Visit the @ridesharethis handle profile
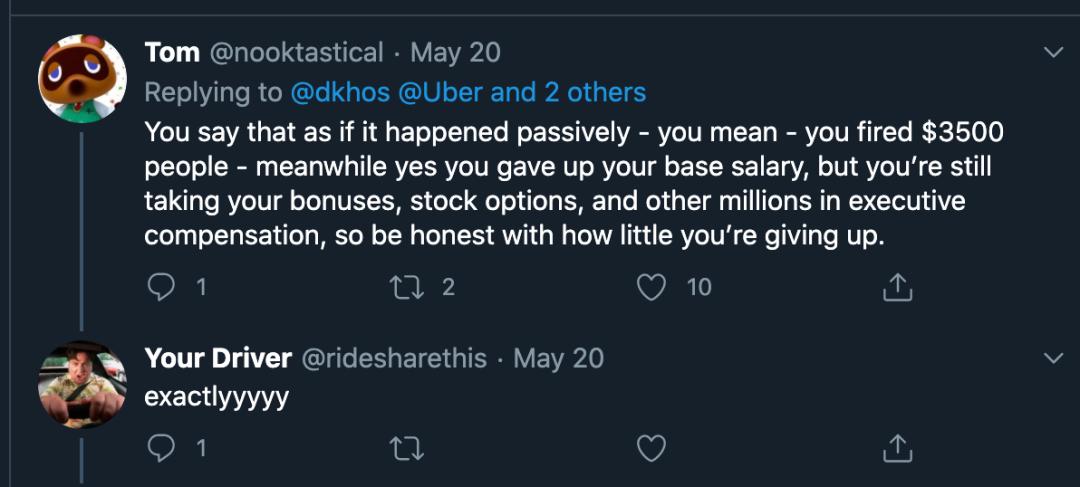The height and width of the screenshot is (487, 1080). (397, 358)
